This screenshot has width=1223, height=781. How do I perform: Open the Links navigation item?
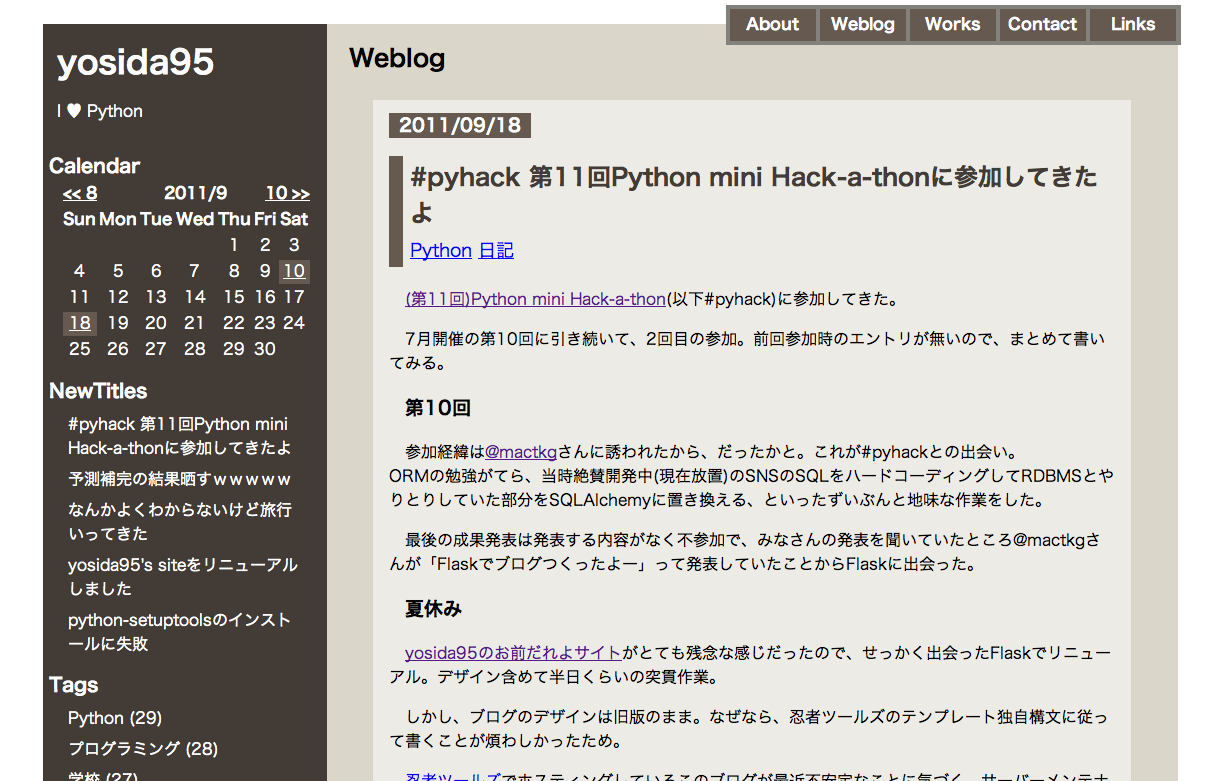[1132, 25]
